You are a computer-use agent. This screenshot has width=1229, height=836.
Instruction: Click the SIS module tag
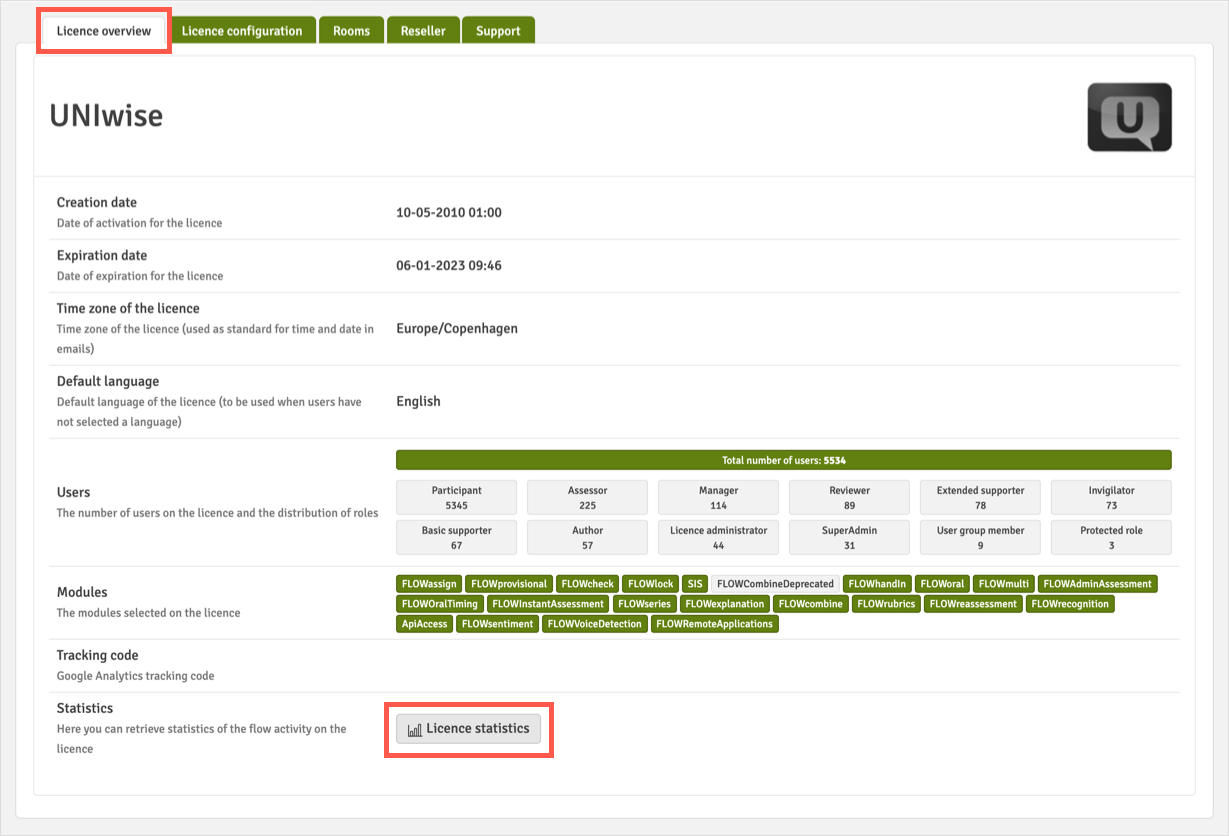point(696,584)
